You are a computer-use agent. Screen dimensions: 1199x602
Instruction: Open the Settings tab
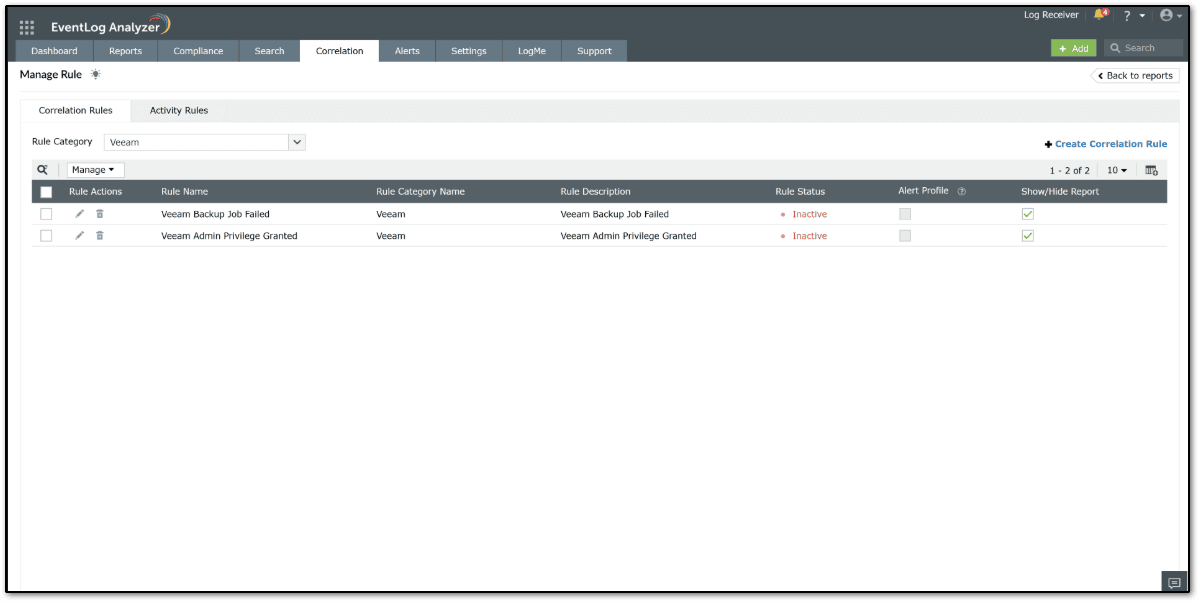point(469,51)
